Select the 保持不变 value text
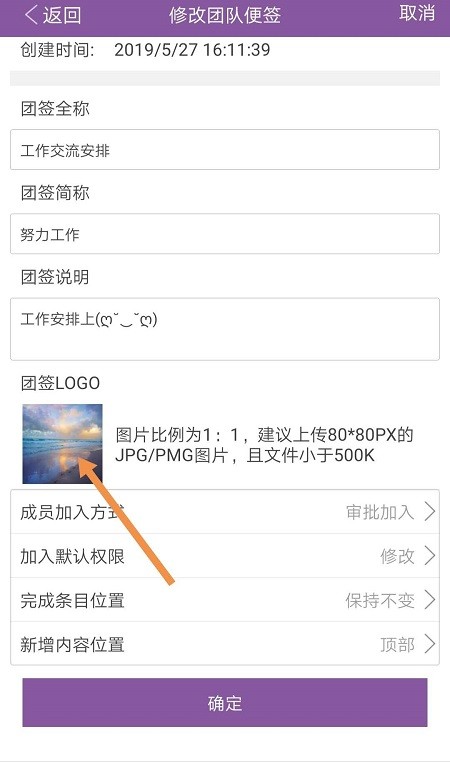450x762 pixels. (x=380, y=600)
